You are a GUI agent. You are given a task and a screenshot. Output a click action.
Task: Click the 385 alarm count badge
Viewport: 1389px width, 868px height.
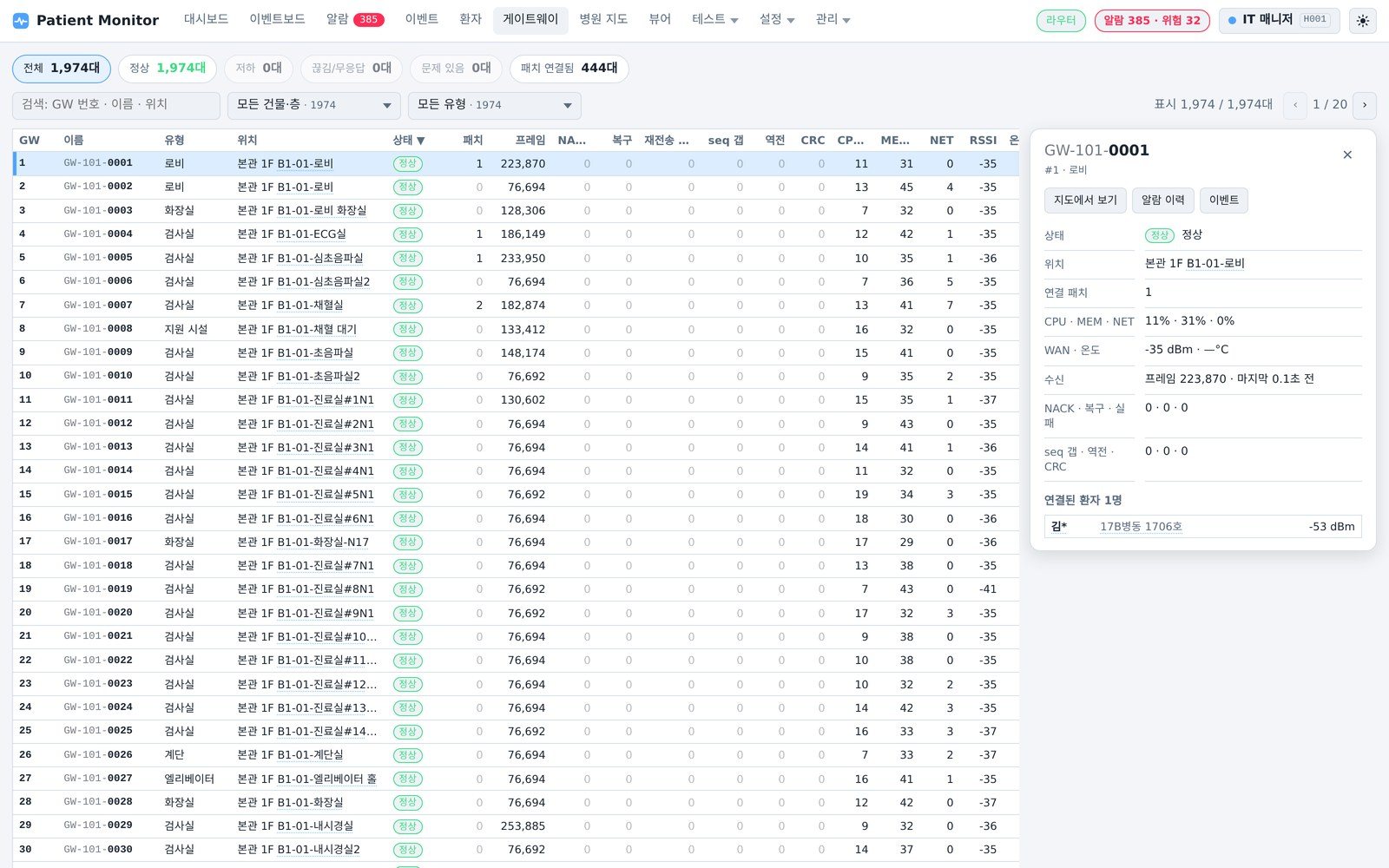(368, 20)
